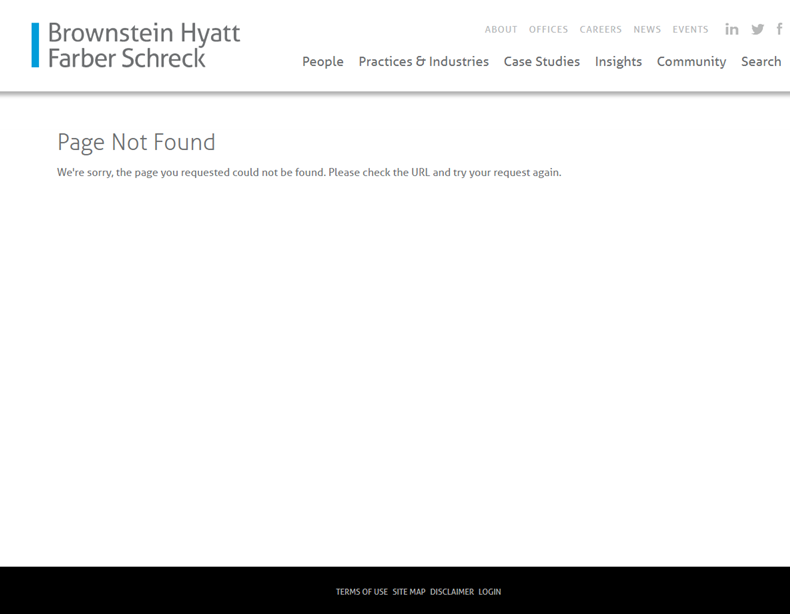Click the "We're sorry" error message text
This screenshot has width=790, height=614.
tap(309, 172)
